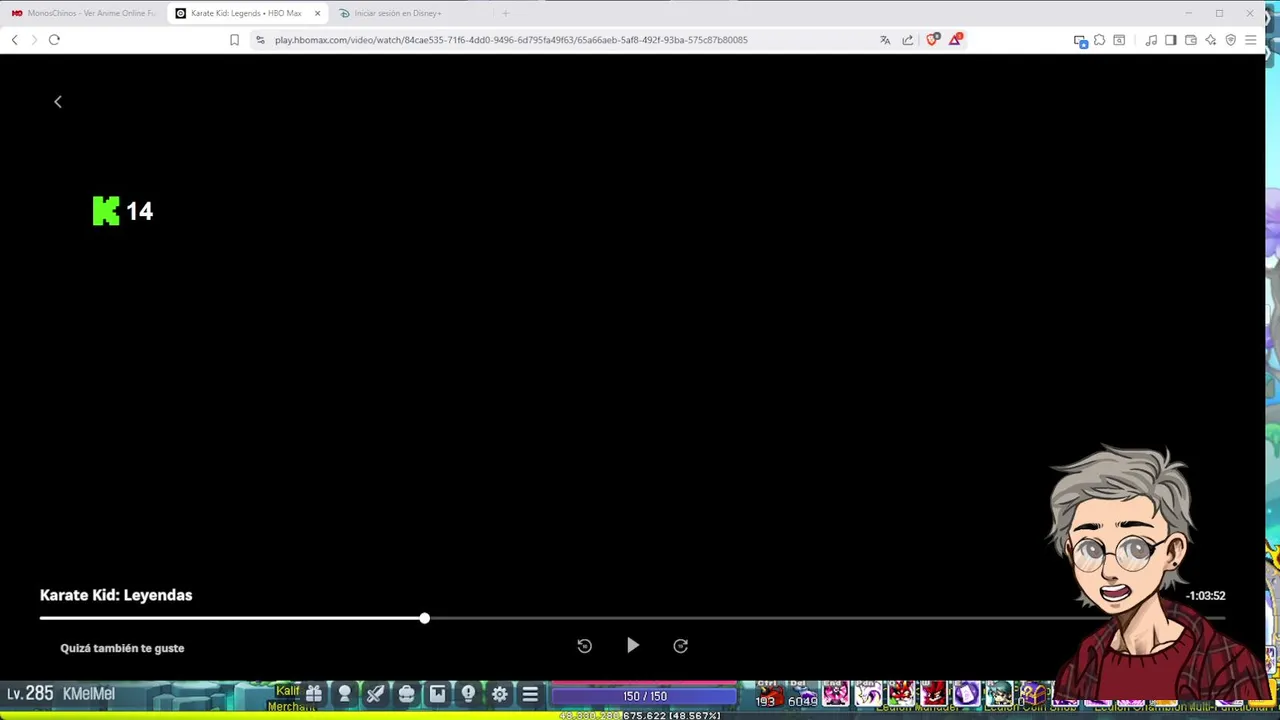Rewind the video ten seconds
The height and width of the screenshot is (720, 1280).
(585, 646)
